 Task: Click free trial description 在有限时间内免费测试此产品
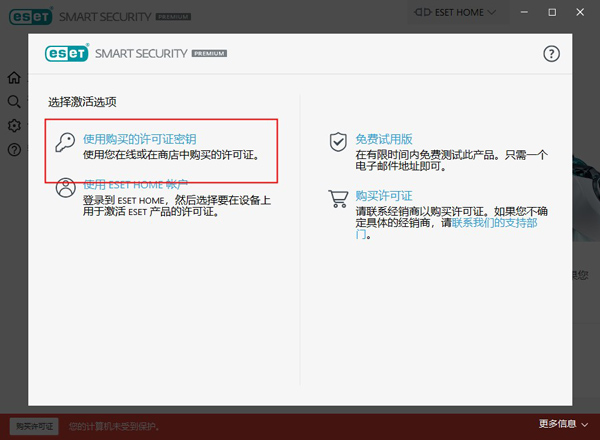click(452, 160)
